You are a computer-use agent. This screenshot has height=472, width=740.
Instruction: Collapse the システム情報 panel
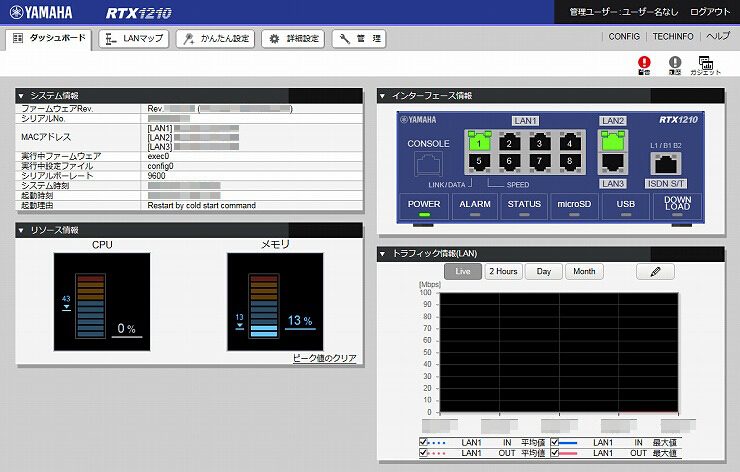21,96
